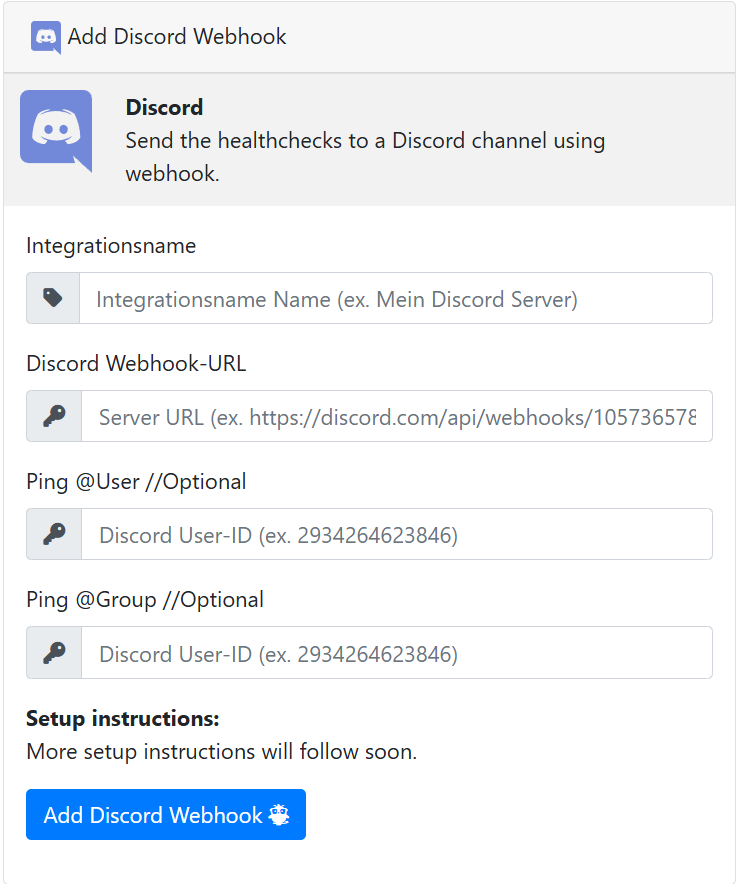Click the Ping @User //Optional label
The image size is (737, 884).
[x=136, y=482]
